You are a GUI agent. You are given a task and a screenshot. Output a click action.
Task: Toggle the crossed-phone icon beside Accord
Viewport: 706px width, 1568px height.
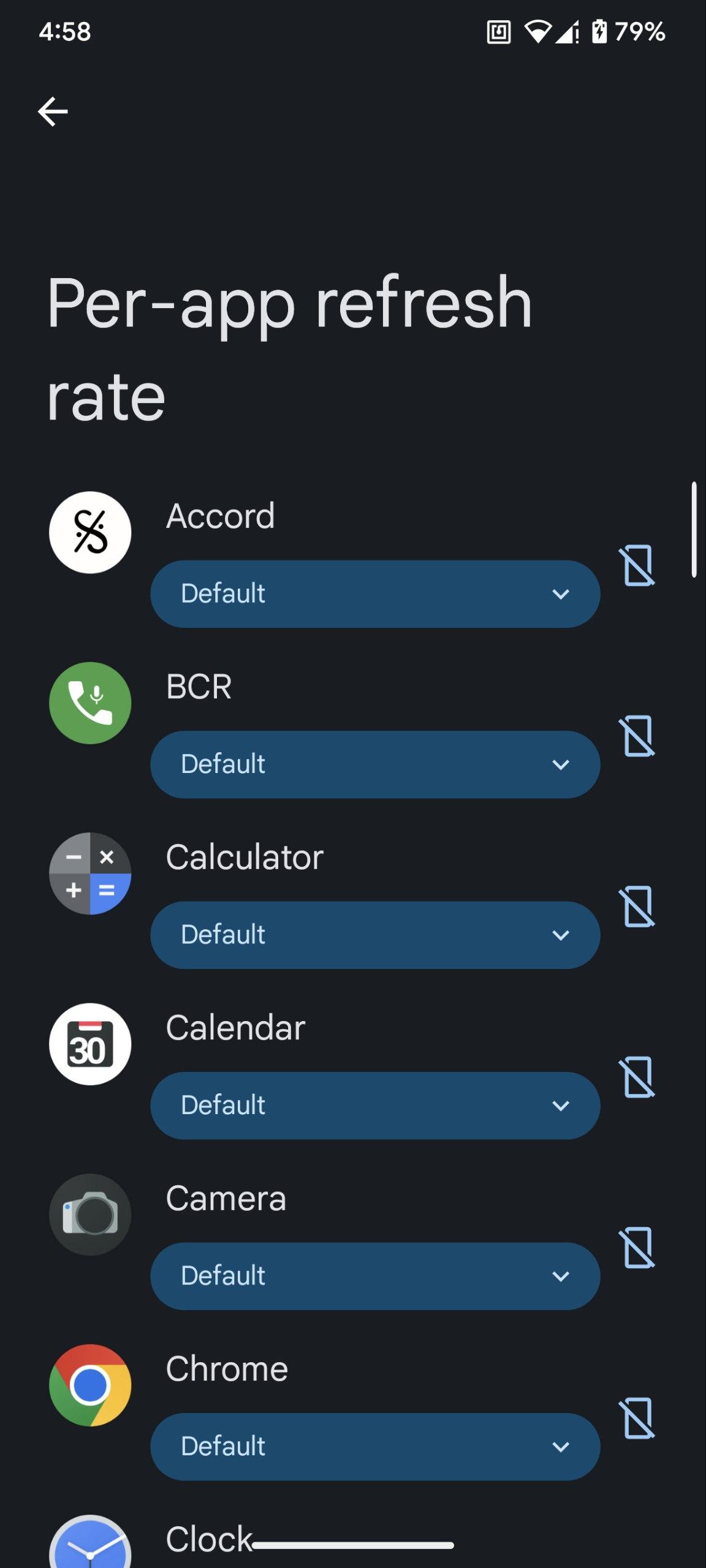(637, 565)
